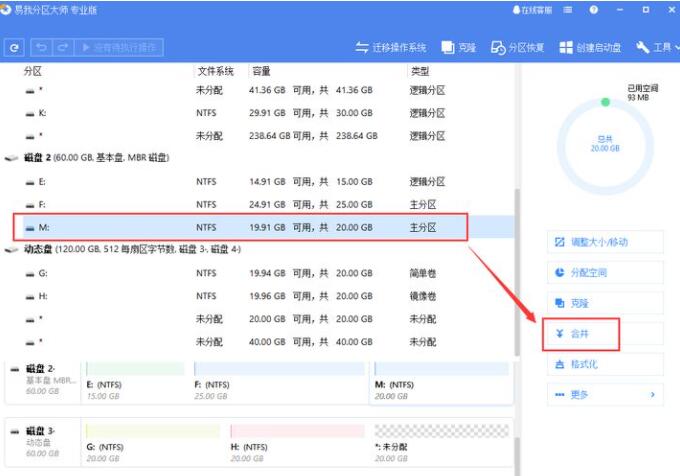Image resolution: width=680 pixels, height=476 pixels.
Task: Click 克隆 in the right side panel
Action: click(605, 303)
